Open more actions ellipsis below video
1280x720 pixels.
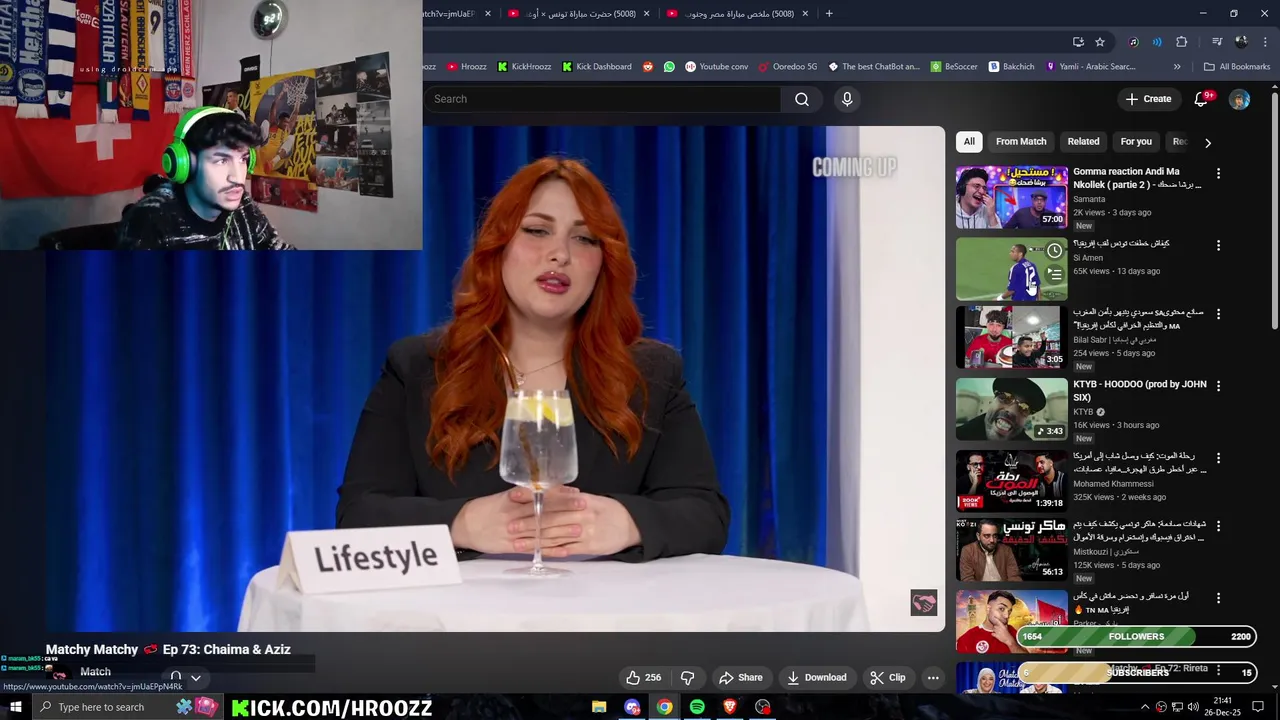point(933,677)
